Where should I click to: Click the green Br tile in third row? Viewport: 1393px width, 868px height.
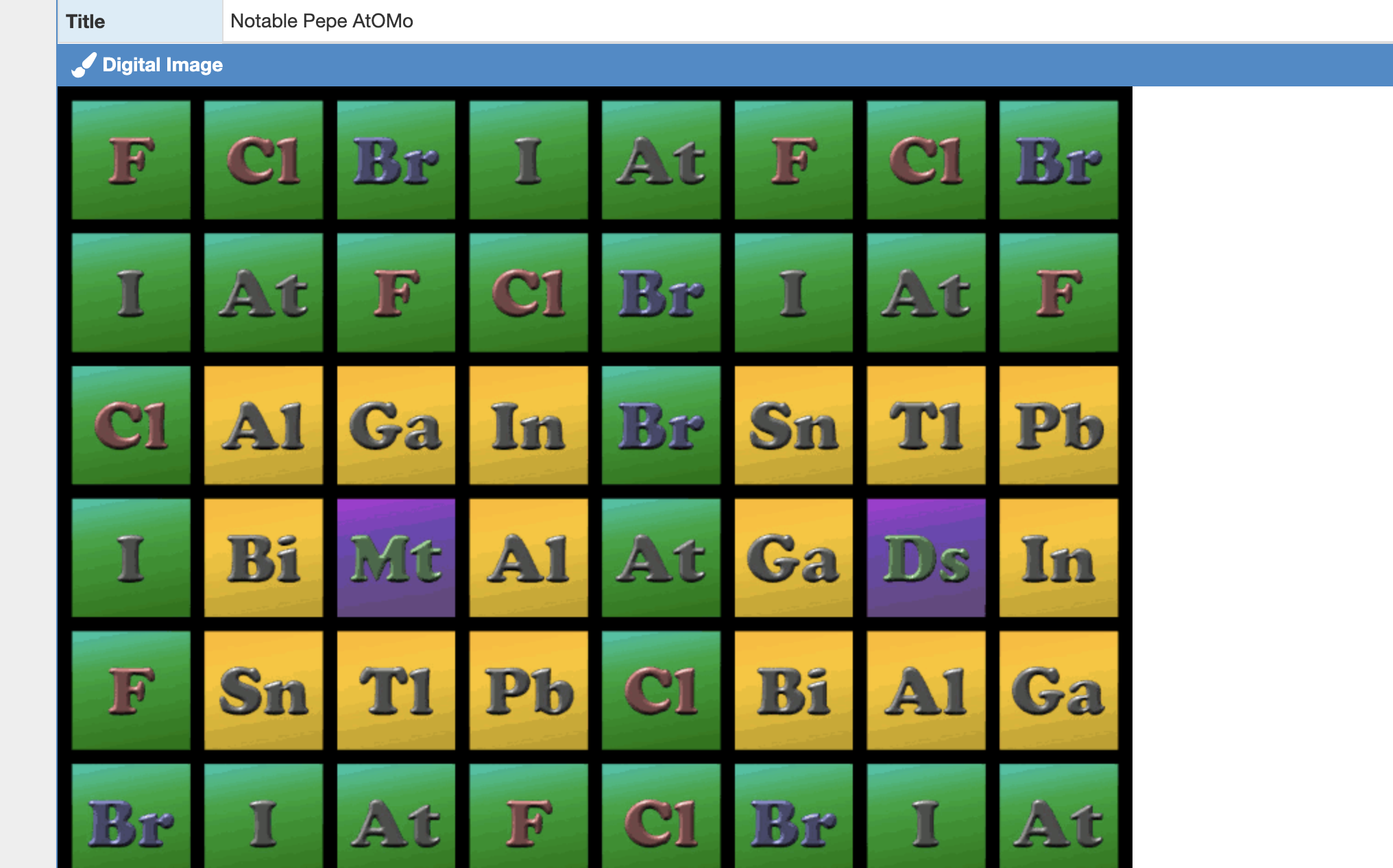(661, 425)
